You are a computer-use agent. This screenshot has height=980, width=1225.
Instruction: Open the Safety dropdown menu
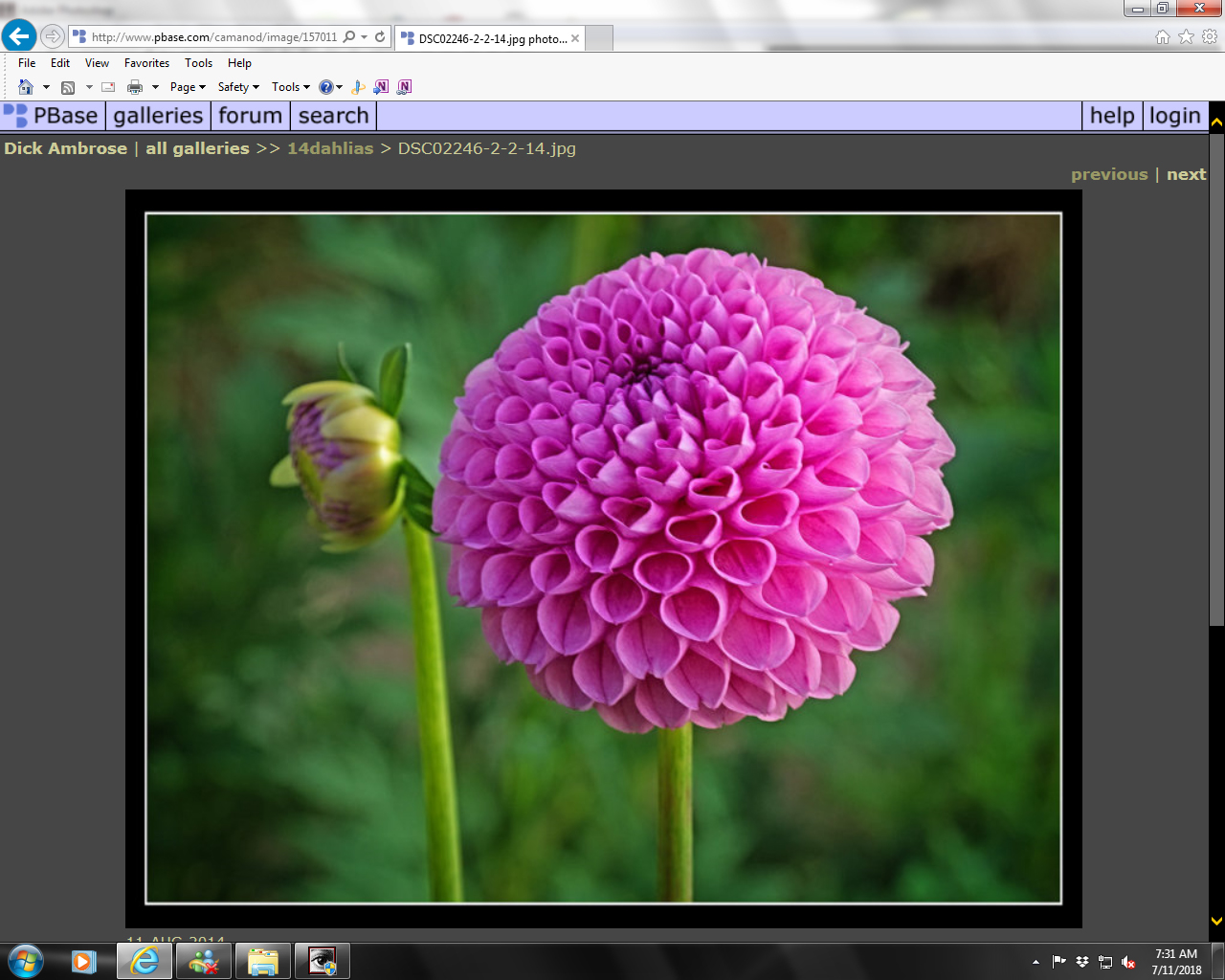click(238, 87)
